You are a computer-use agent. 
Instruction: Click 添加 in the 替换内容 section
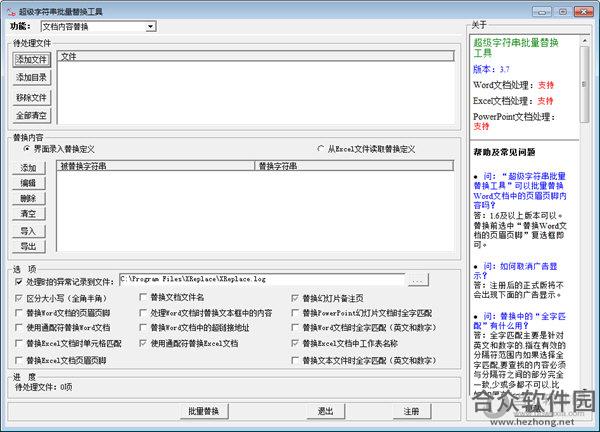tap(29, 168)
